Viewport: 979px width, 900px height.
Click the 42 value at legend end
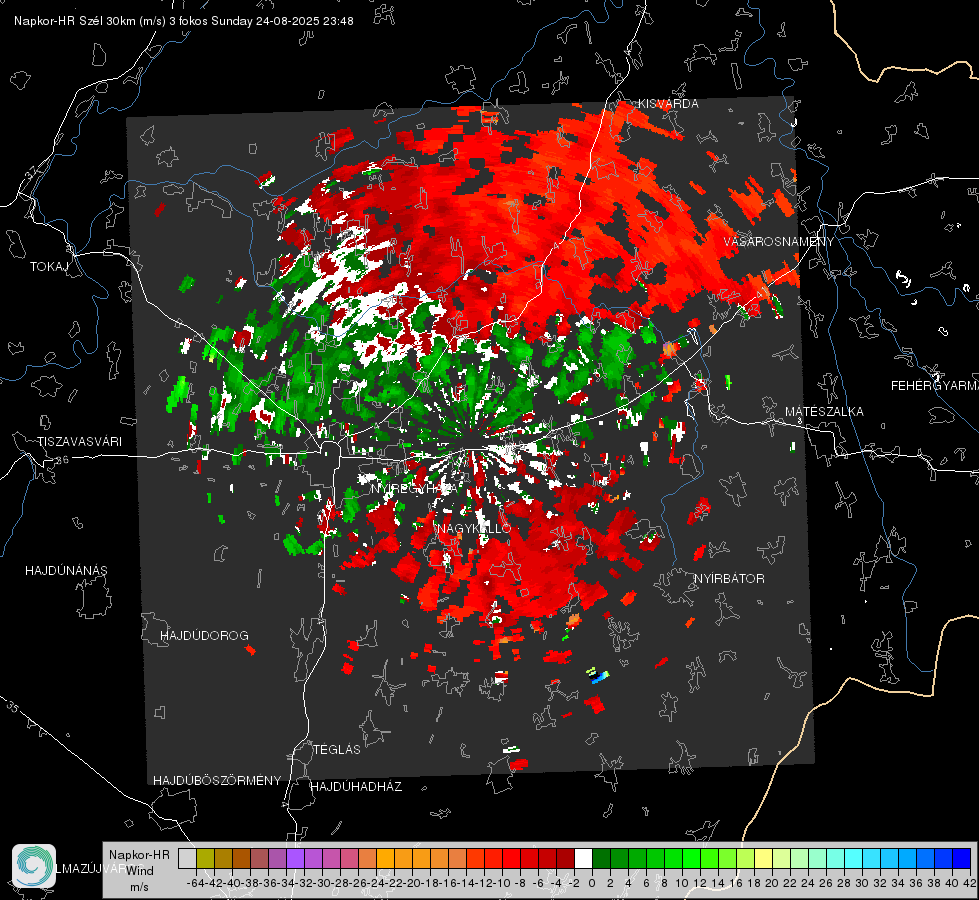(970, 883)
